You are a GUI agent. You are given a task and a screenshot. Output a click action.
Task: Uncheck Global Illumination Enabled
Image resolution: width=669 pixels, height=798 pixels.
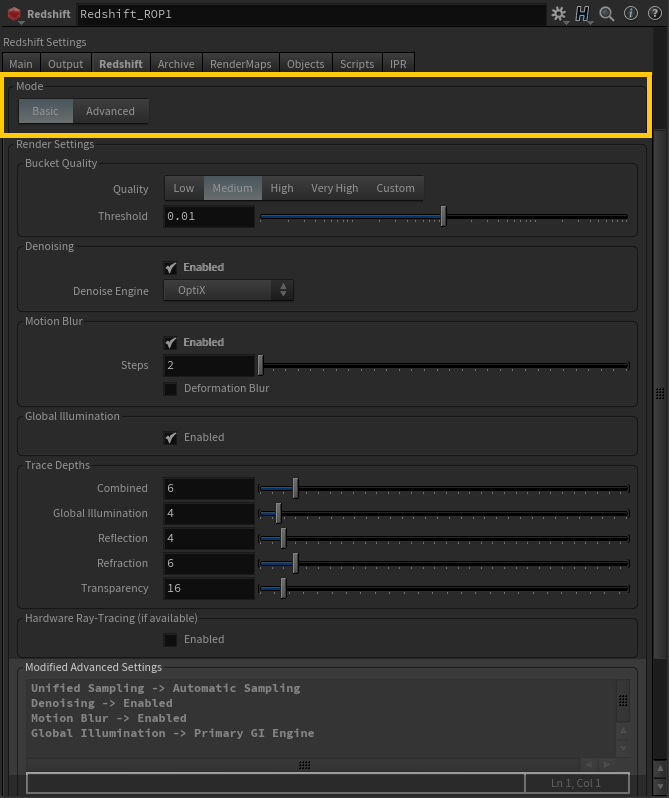click(171, 438)
